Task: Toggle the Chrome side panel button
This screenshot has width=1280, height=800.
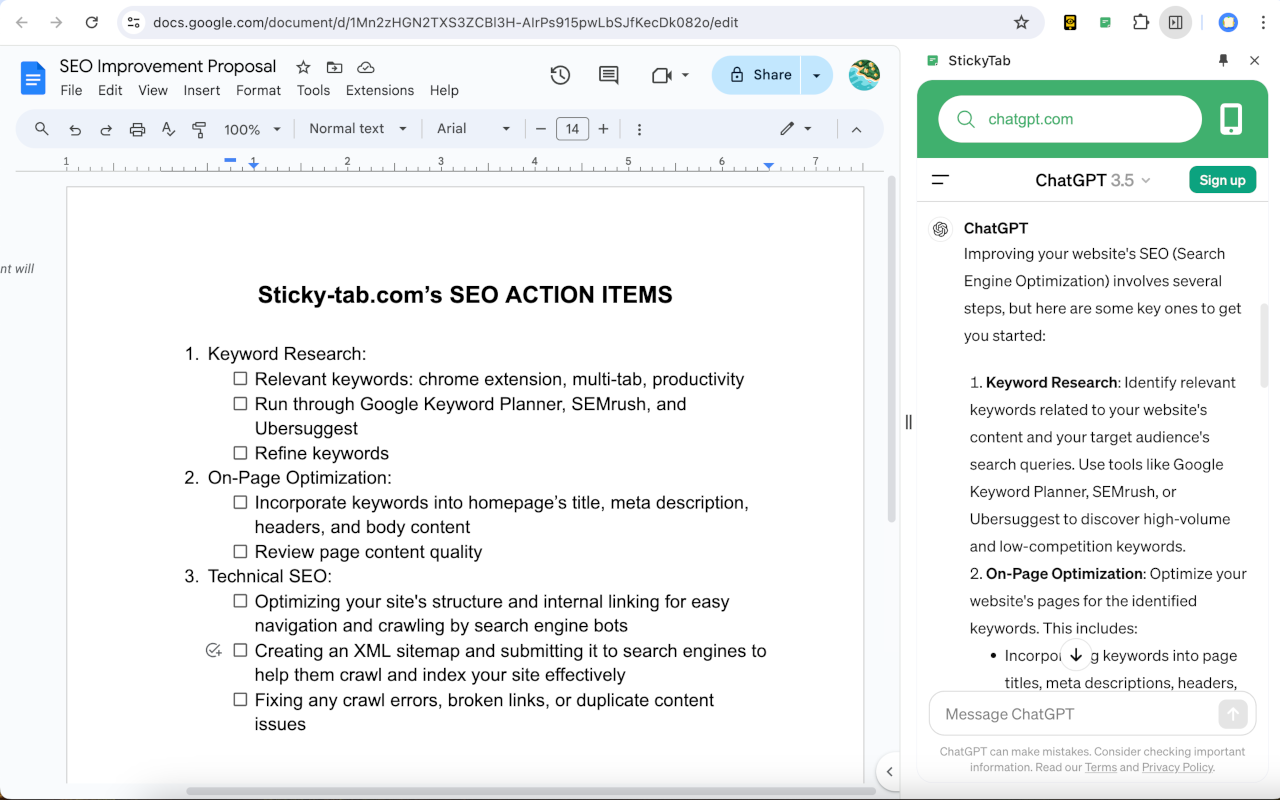Action: tap(1175, 22)
